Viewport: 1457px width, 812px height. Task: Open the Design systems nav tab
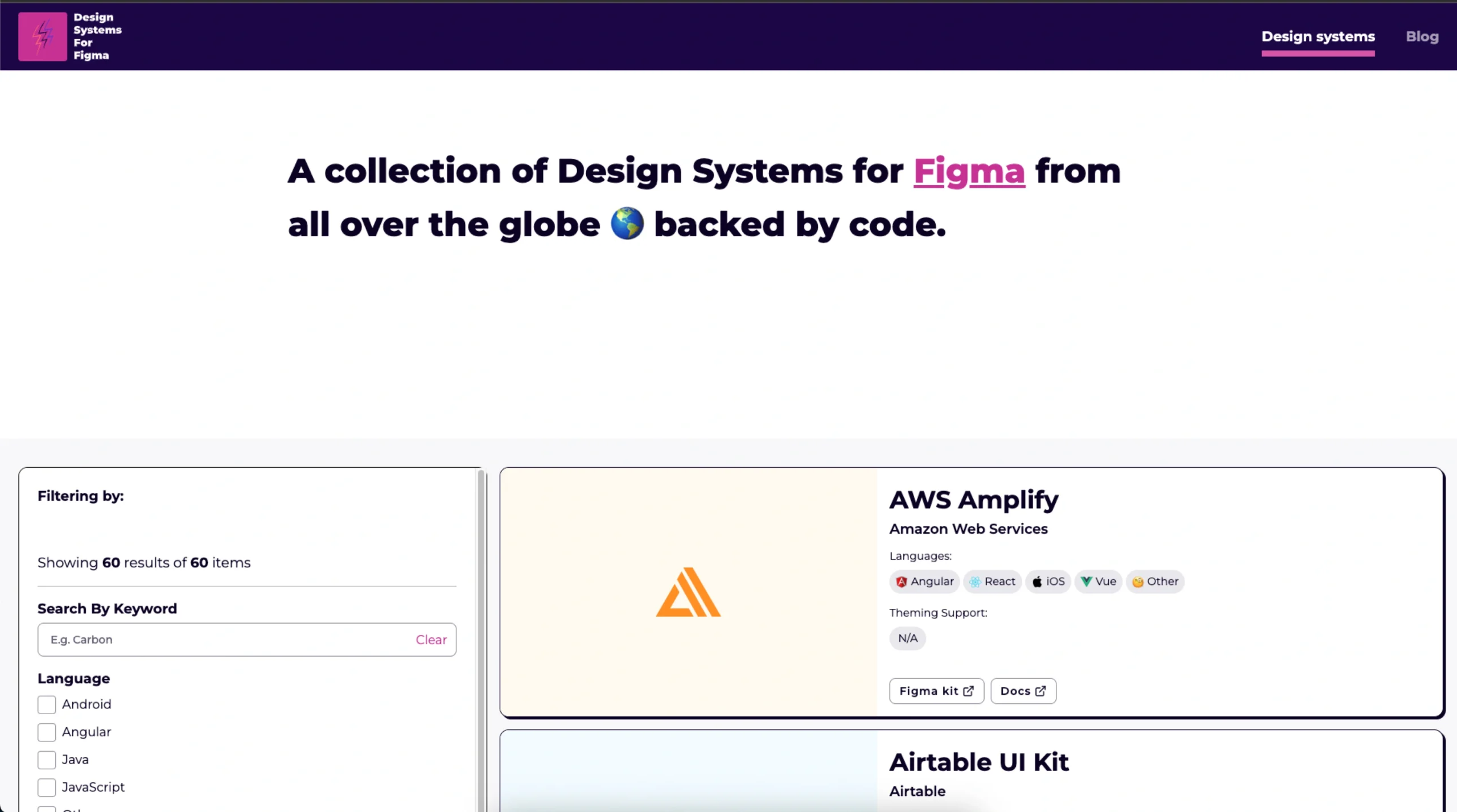pos(1318,36)
